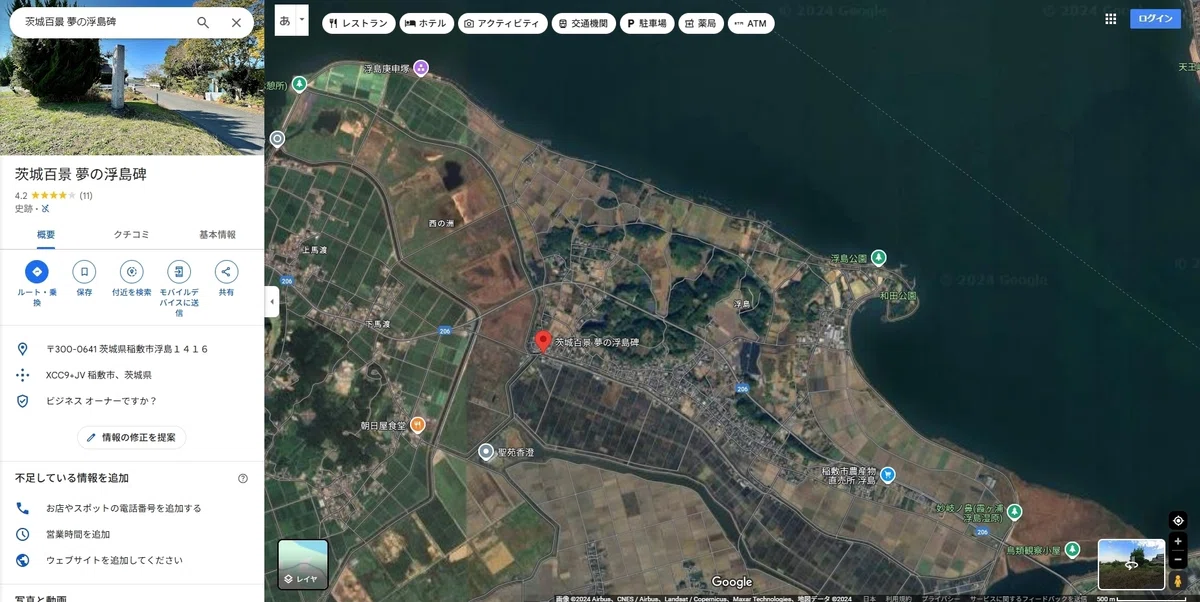The width and height of the screenshot is (1200, 602).
Task: Click the 朝日屋食堂 restaurant marker
Action: (x=418, y=425)
